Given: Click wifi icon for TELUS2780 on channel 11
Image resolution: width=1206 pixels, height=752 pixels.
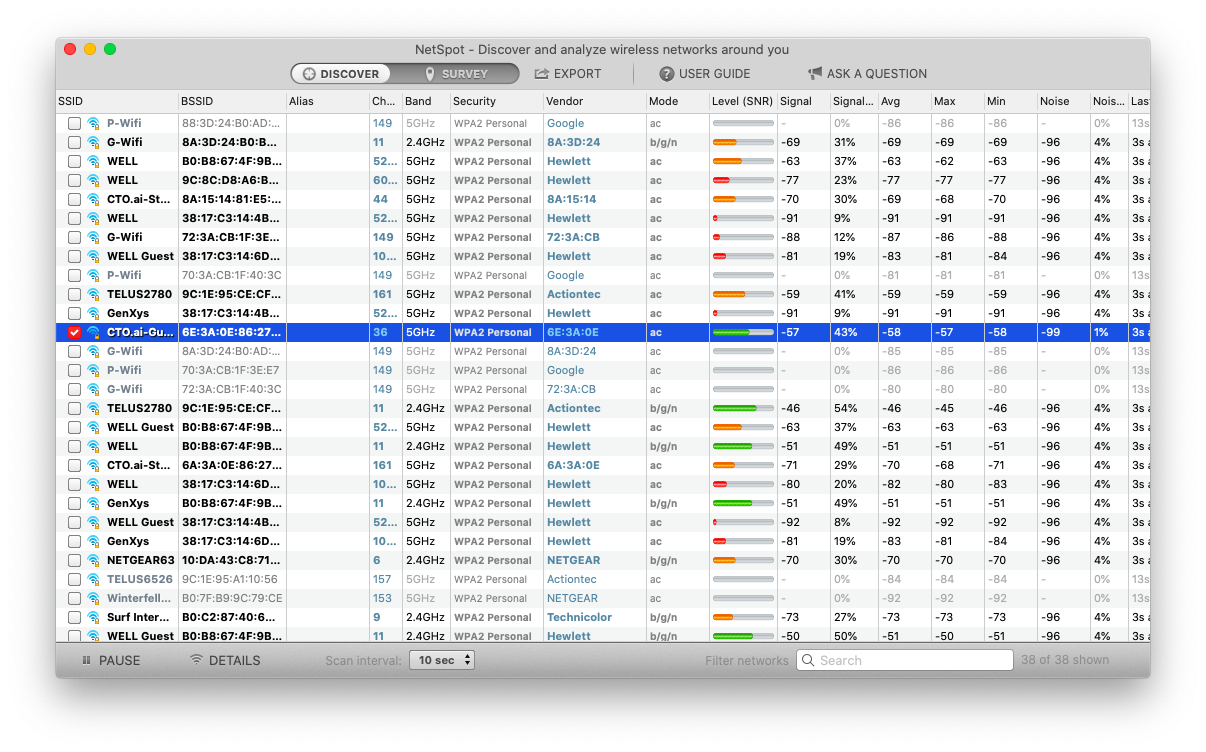Looking at the screenshot, I should pos(94,408).
